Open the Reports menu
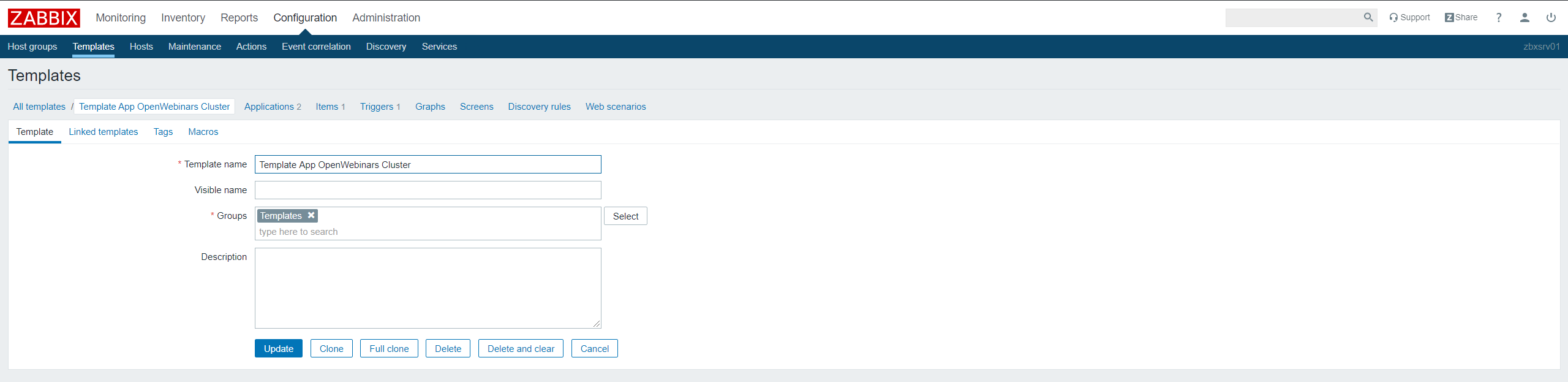 coord(239,18)
